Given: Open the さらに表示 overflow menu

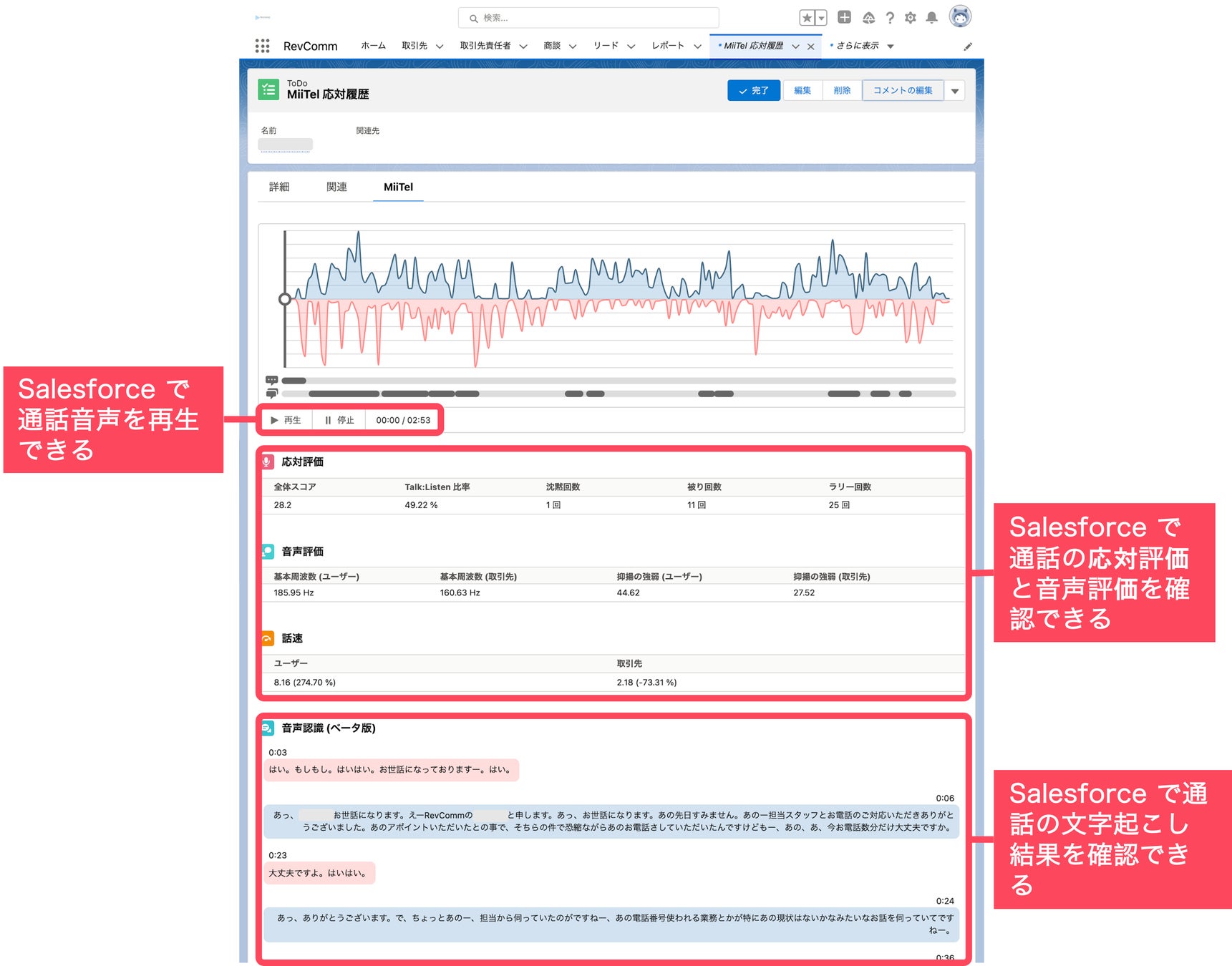Looking at the screenshot, I should coord(862,46).
